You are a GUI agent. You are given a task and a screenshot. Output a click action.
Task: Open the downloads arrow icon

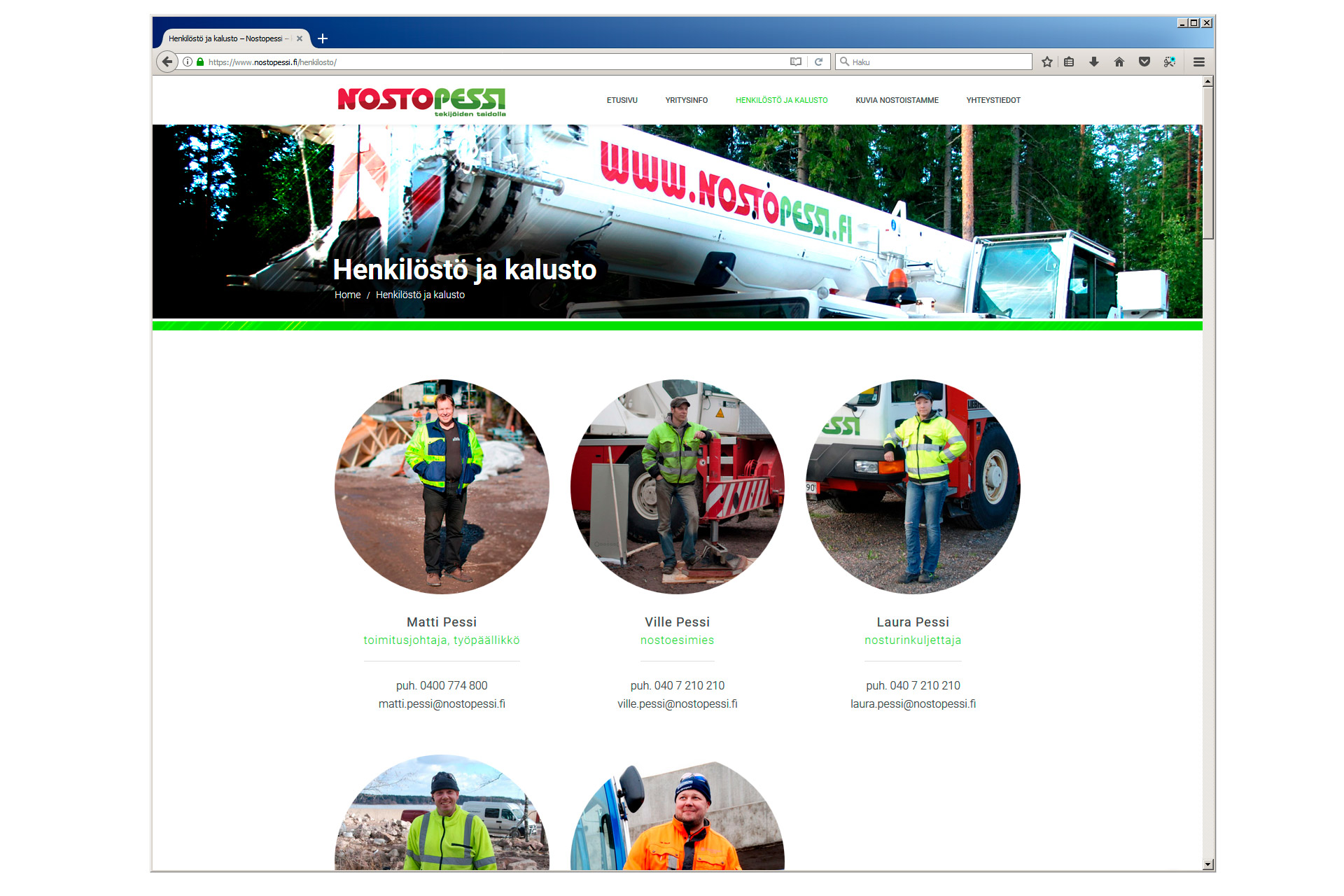point(1094,62)
